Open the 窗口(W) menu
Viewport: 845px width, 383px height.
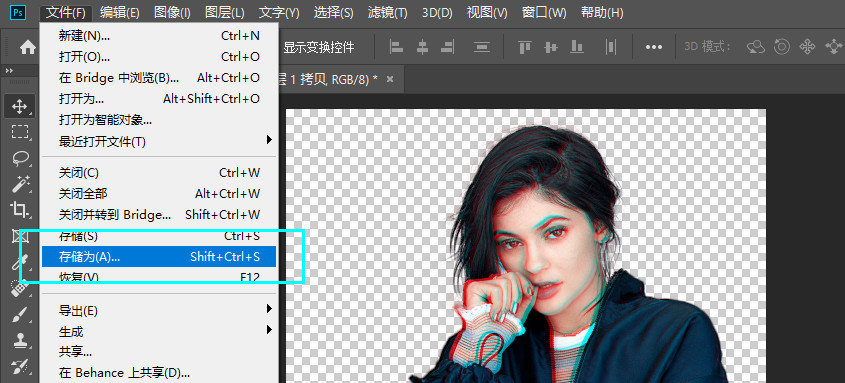[544, 12]
